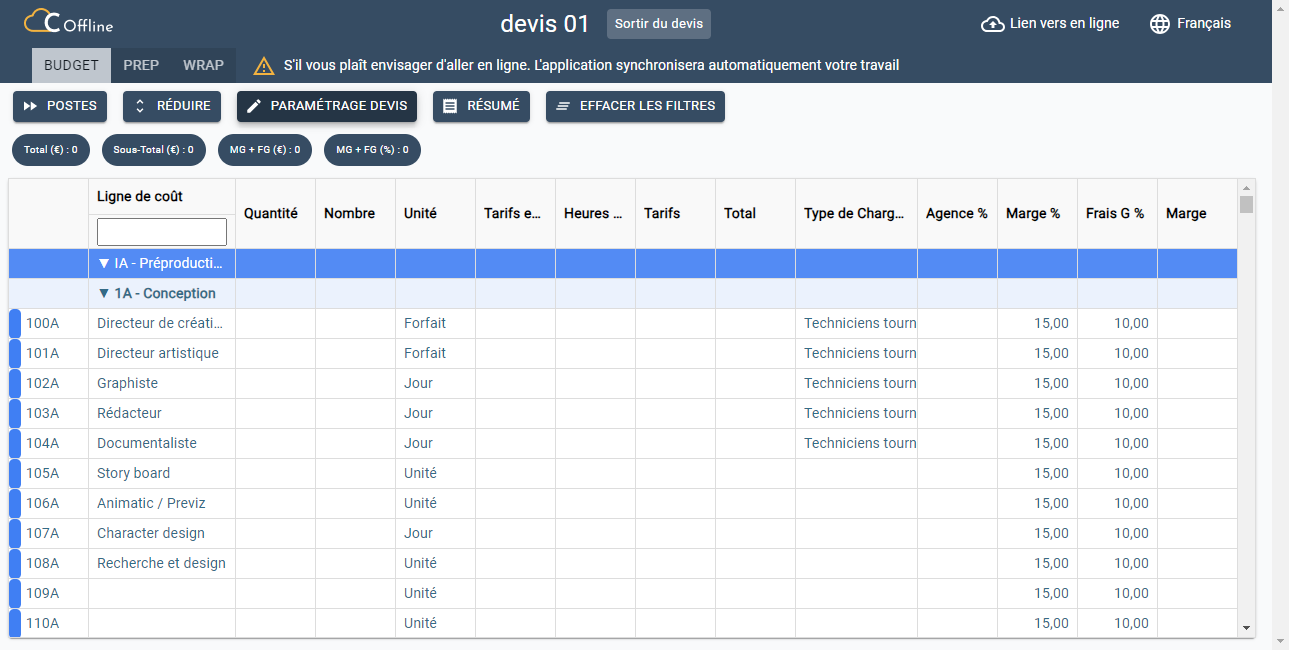Click EFFACER LES FILTRES button
The image size is (1289, 650).
click(635, 106)
